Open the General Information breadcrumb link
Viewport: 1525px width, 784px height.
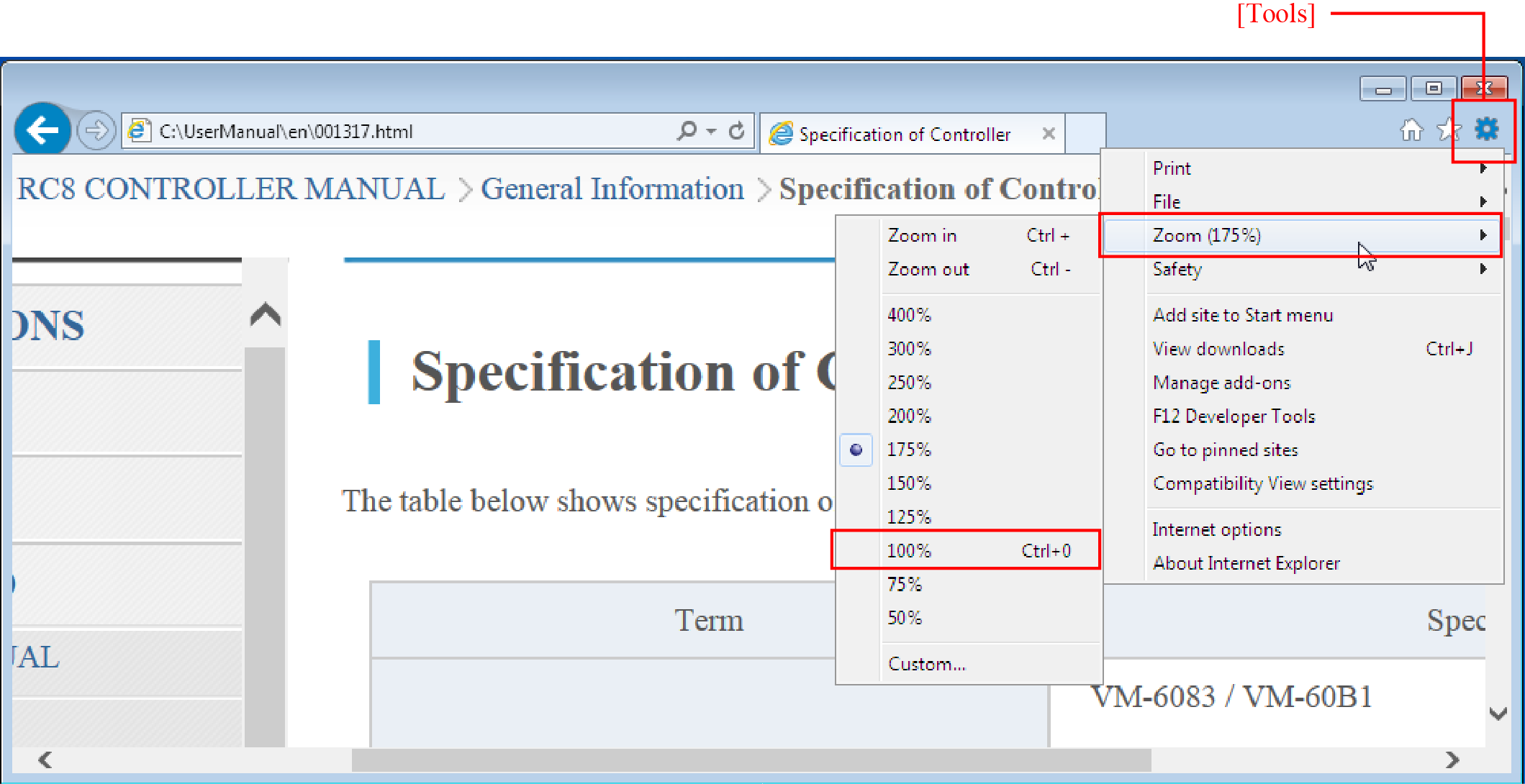point(612,189)
